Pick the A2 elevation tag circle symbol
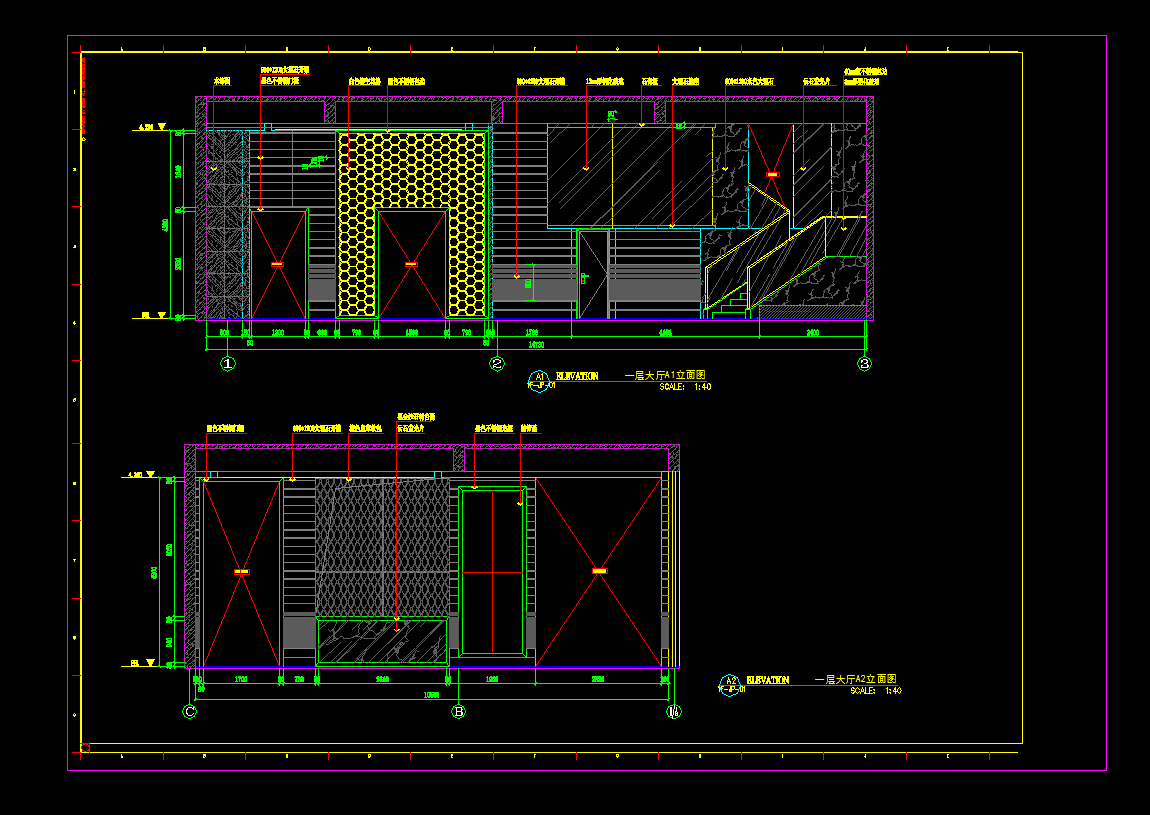 coord(730,683)
